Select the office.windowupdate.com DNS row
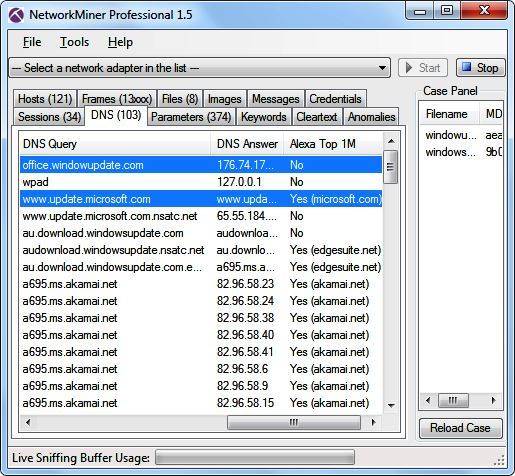 pos(201,165)
